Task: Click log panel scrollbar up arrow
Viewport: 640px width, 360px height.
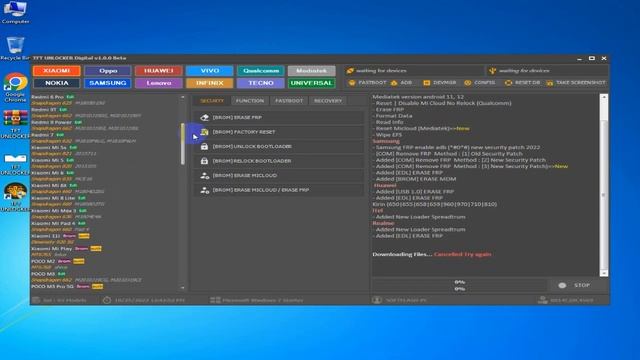Action: click(x=604, y=98)
